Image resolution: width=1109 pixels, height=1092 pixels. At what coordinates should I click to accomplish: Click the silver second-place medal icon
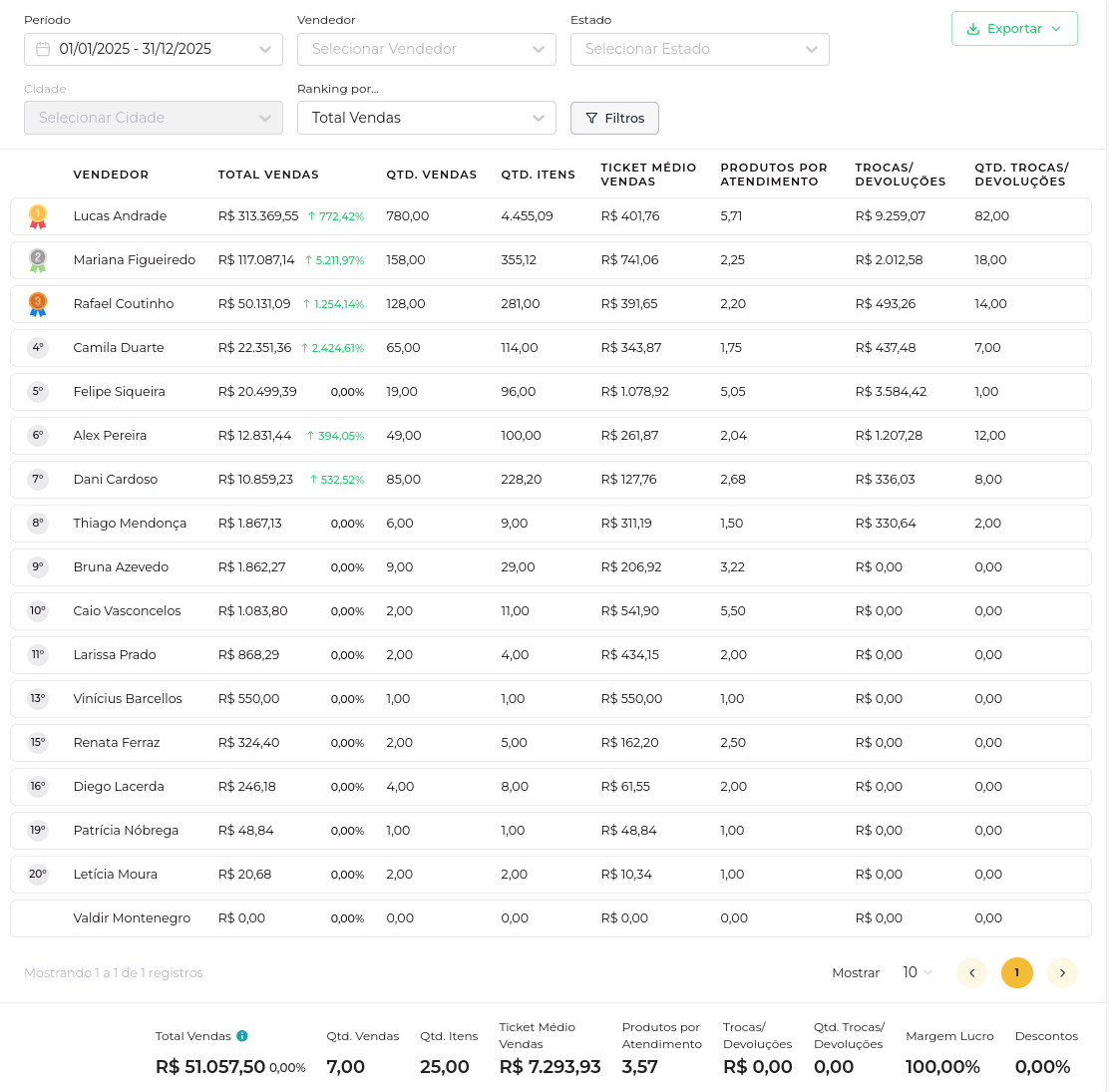(38, 260)
